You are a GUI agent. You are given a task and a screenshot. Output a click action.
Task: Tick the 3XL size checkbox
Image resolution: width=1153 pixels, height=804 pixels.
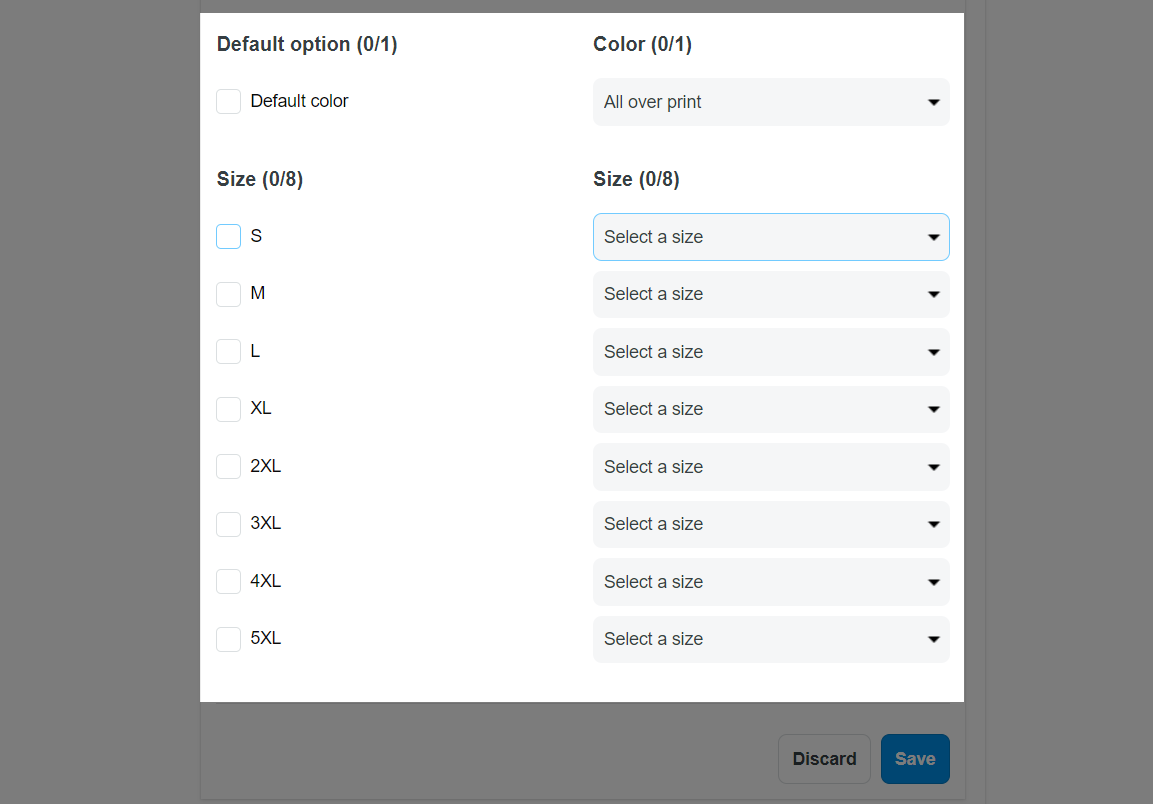[229, 524]
